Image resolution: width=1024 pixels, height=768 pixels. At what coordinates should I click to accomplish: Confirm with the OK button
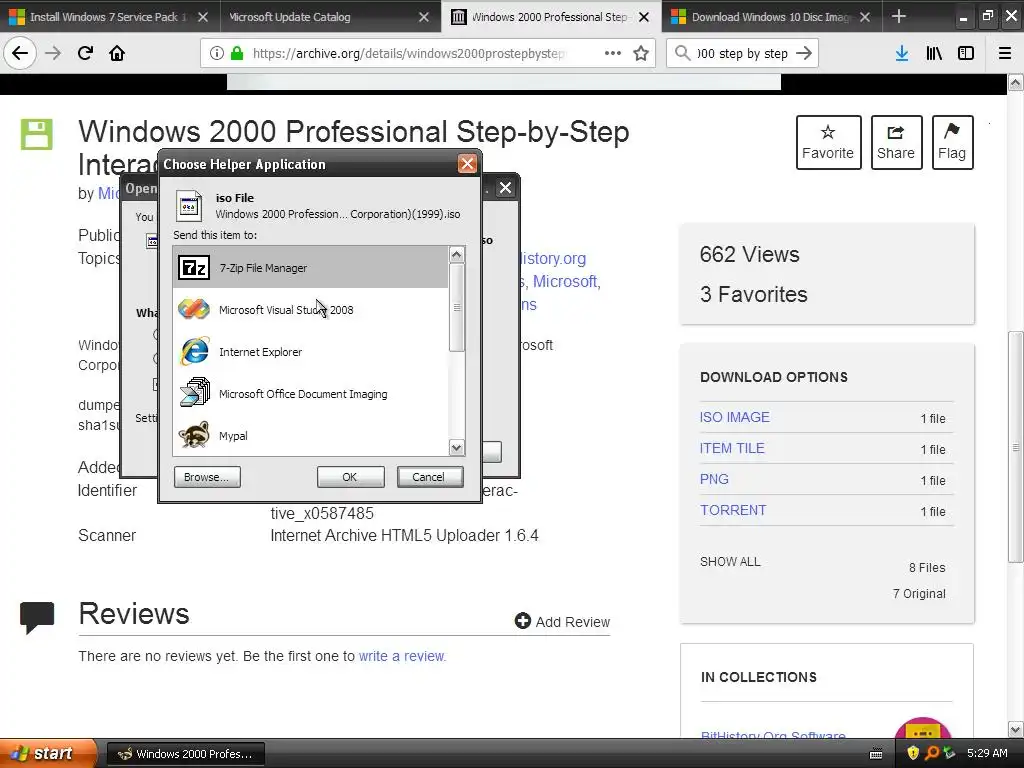pyautogui.click(x=350, y=477)
